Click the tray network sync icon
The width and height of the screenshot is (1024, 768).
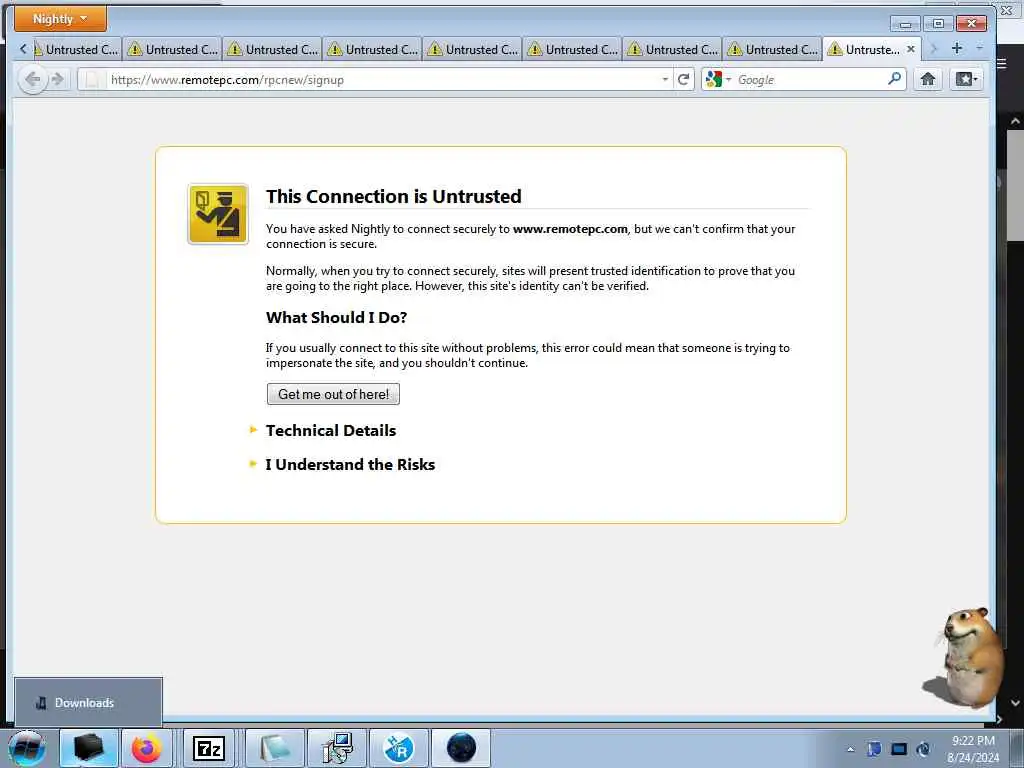tap(923, 749)
